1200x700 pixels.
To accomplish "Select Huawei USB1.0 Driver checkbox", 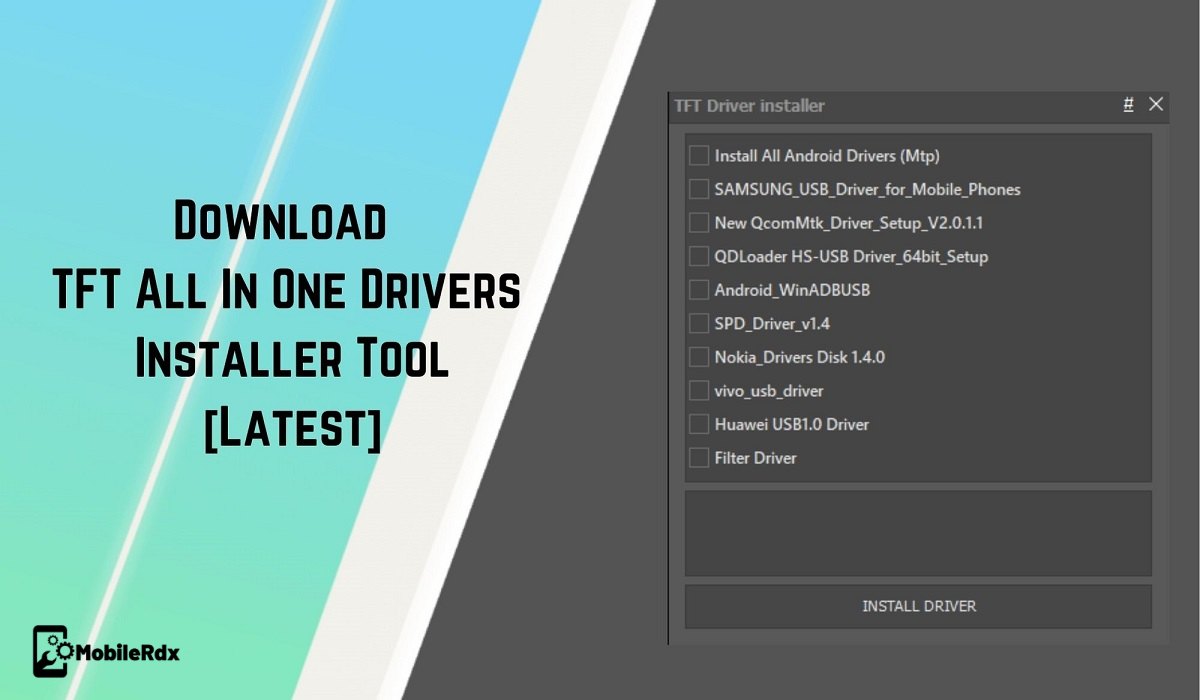I will coord(698,424).
